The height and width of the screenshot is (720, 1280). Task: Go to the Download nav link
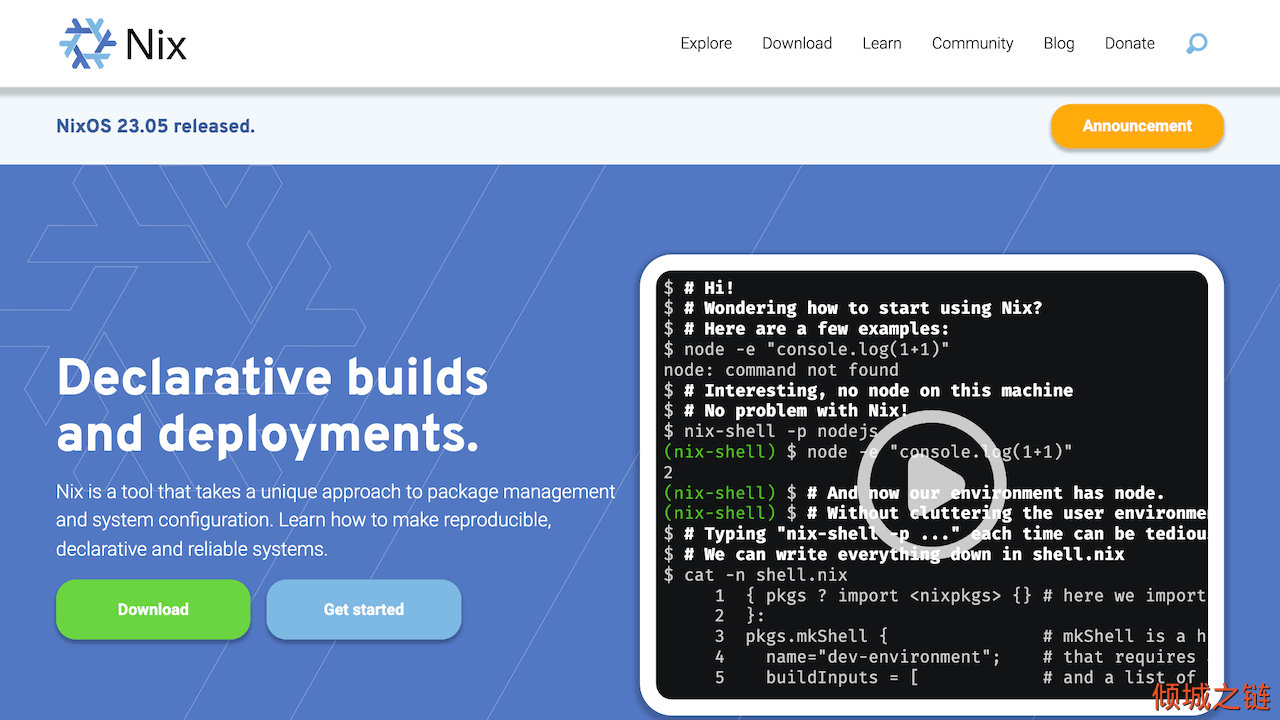coord(797,43)
